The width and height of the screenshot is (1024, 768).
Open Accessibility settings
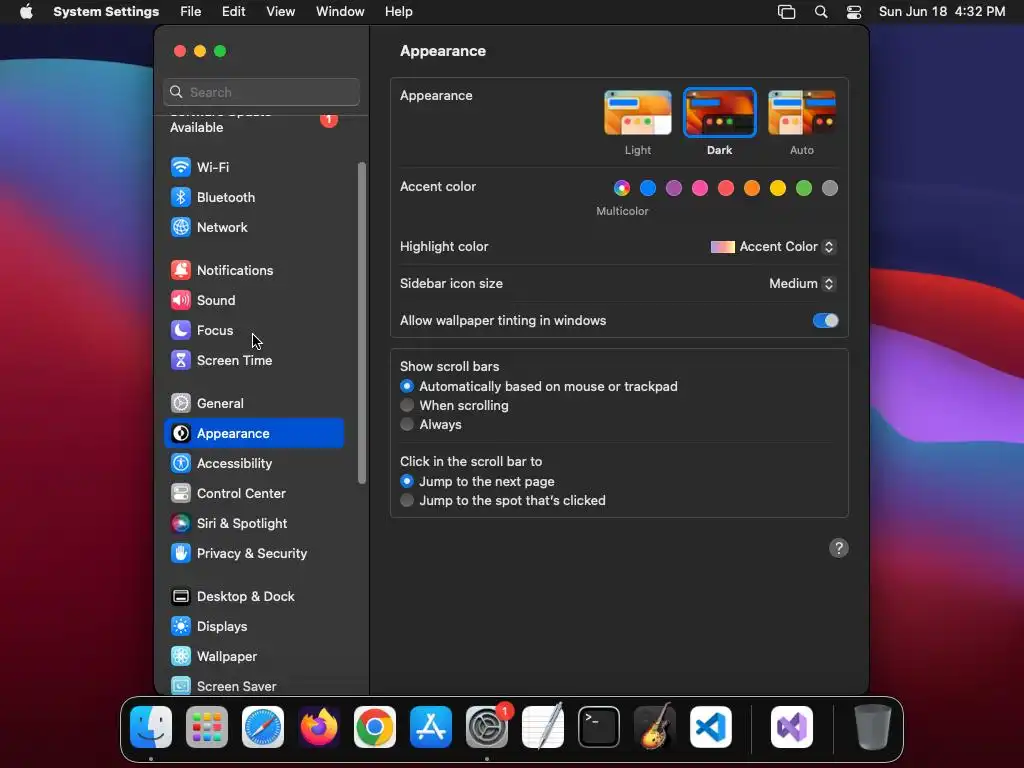point(253,464)
